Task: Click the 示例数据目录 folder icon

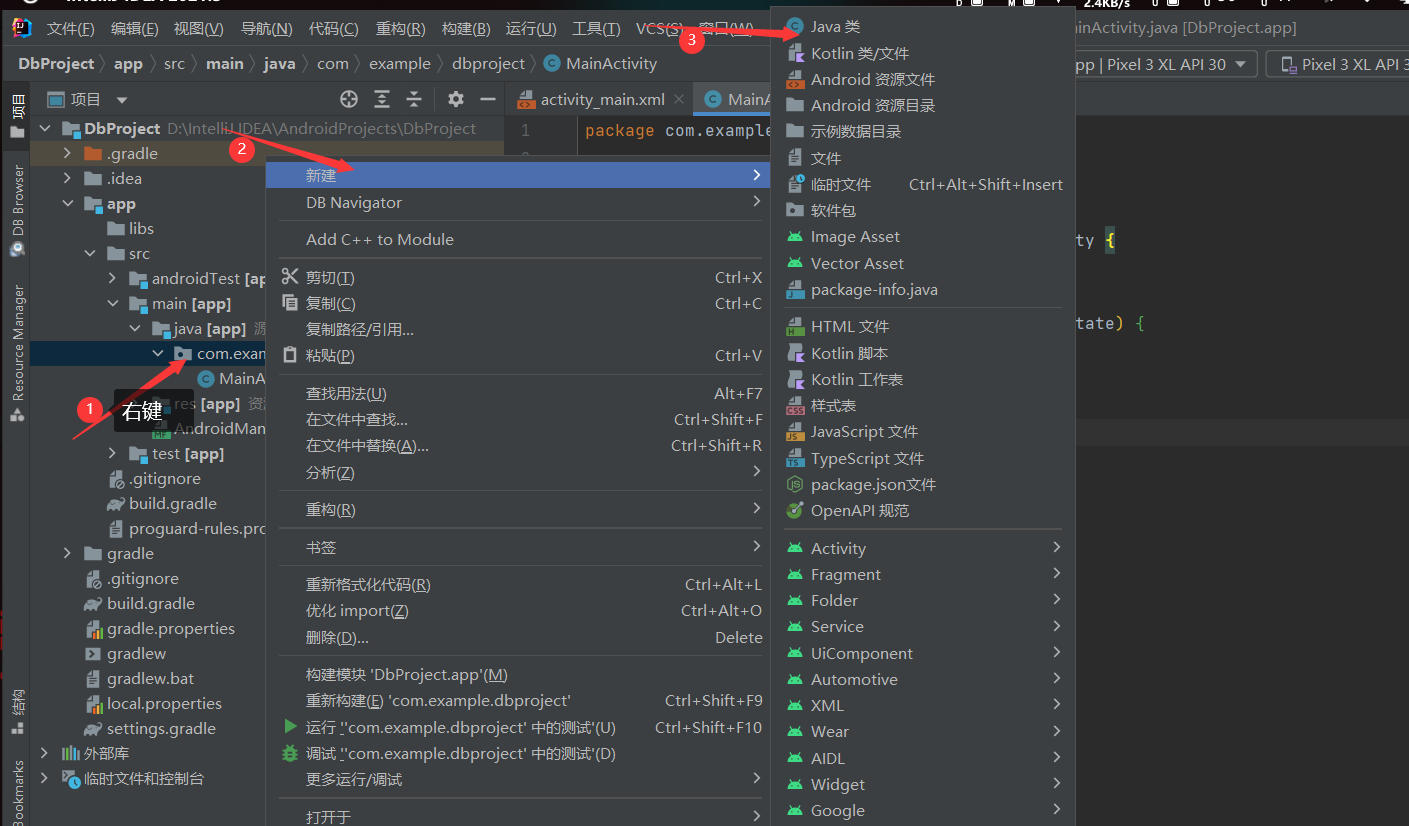Action: coord(795,131)
